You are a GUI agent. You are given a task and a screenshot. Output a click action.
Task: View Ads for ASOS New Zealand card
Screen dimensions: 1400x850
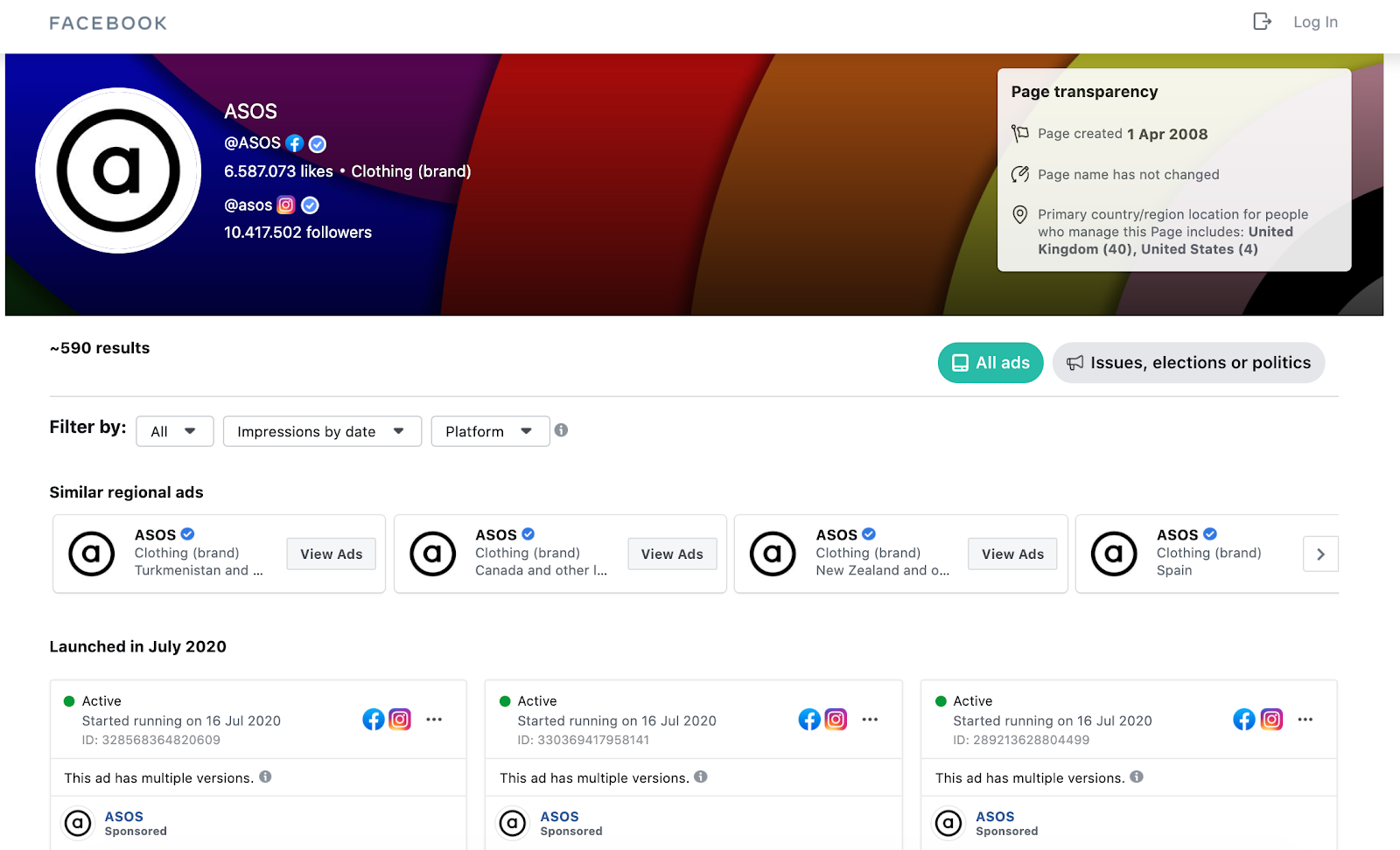1012,554
